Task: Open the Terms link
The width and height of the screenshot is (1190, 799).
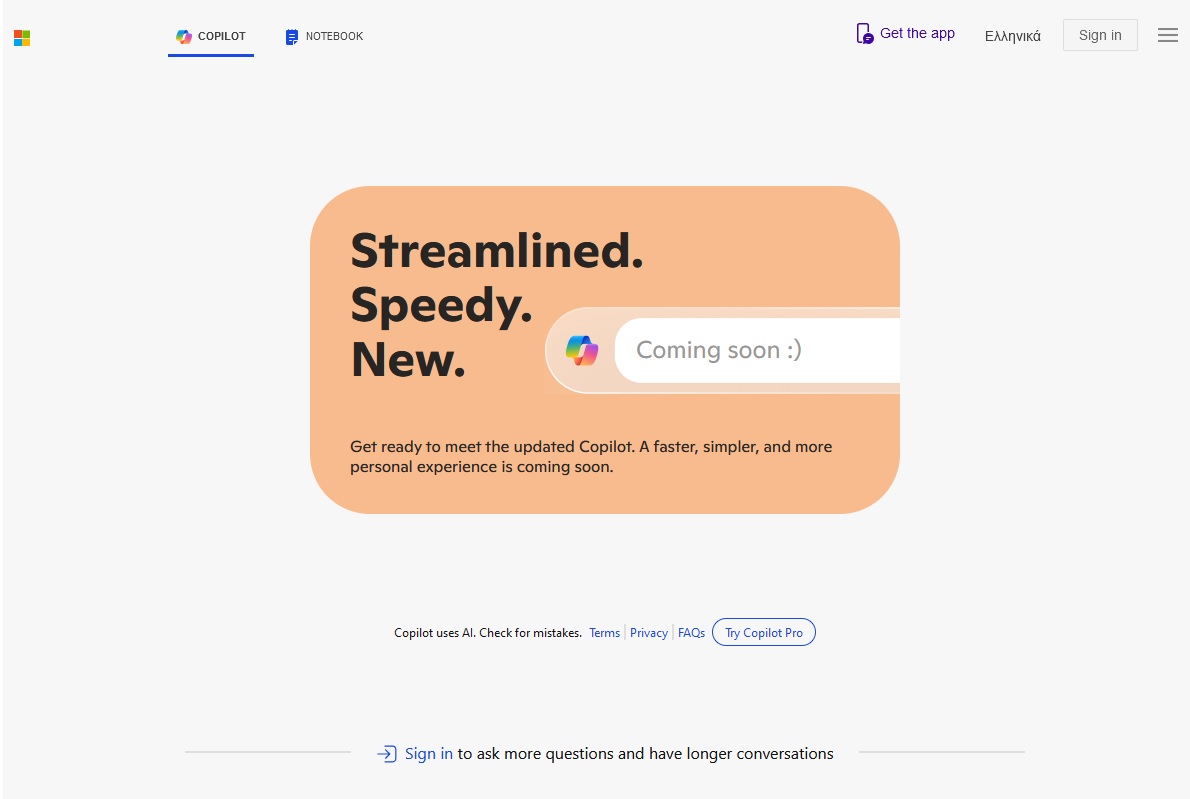Action: (604, 633)
